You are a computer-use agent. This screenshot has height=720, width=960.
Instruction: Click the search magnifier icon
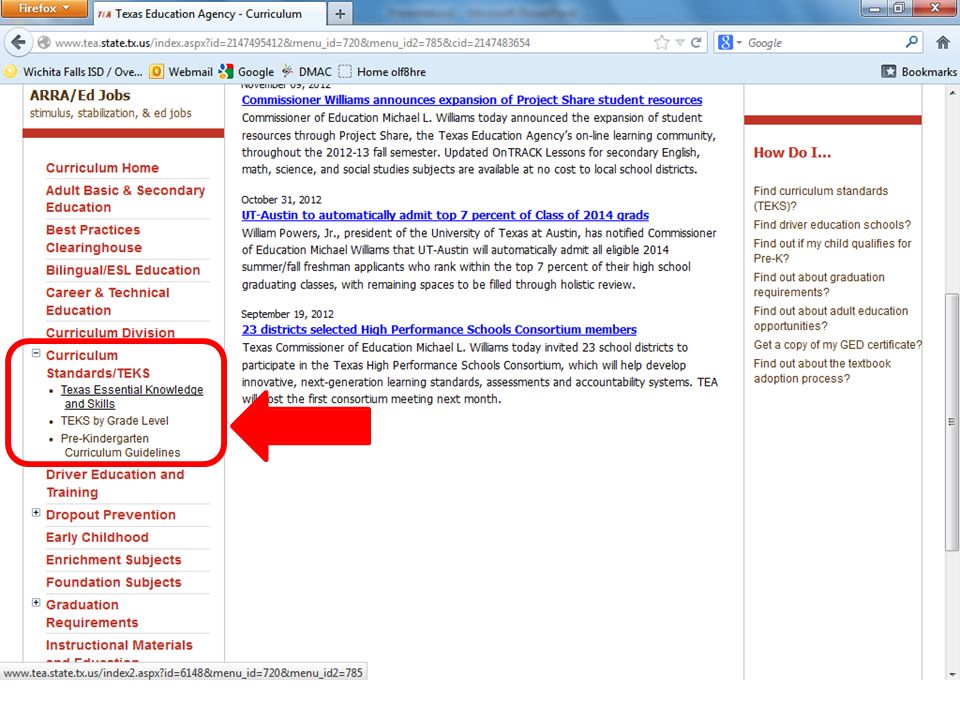(912, 42)
